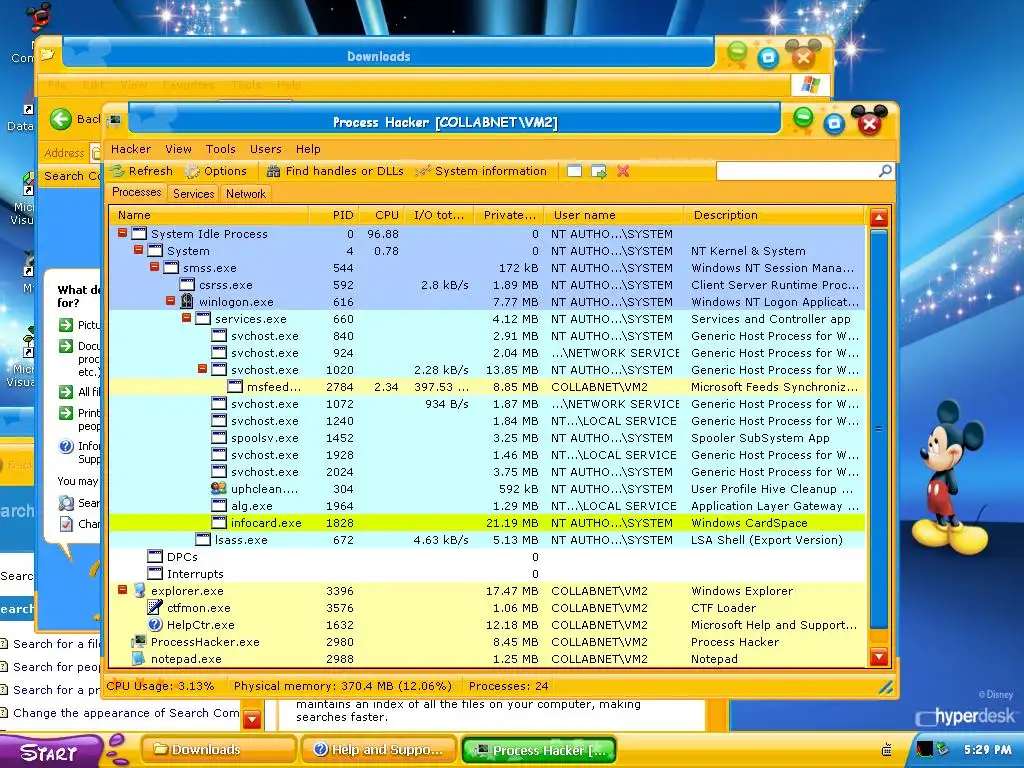Click the ctfmon.exe pen icon

click(x=155, y=607)
